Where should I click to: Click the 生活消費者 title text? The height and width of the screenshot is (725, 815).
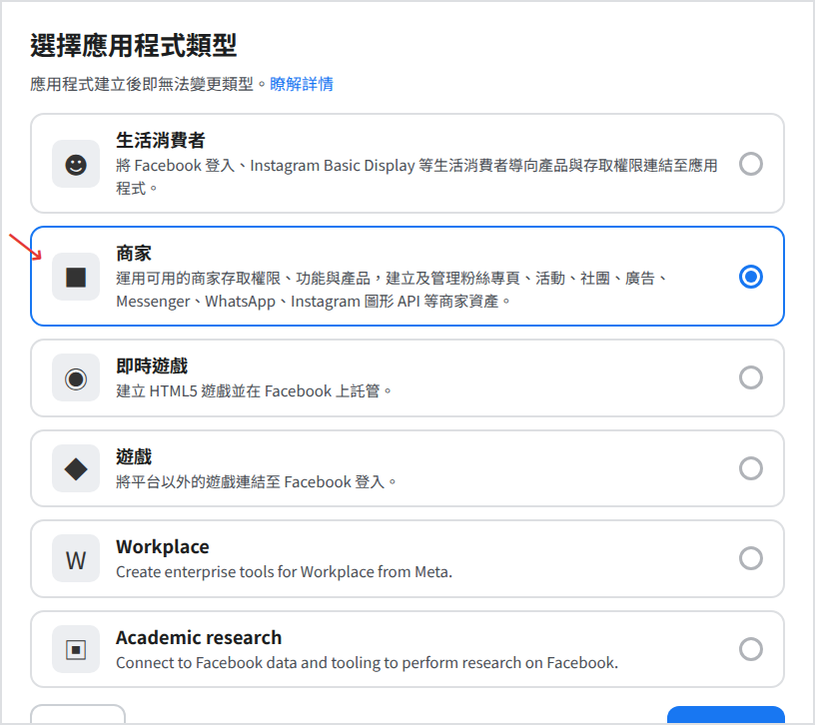[160, 140]
